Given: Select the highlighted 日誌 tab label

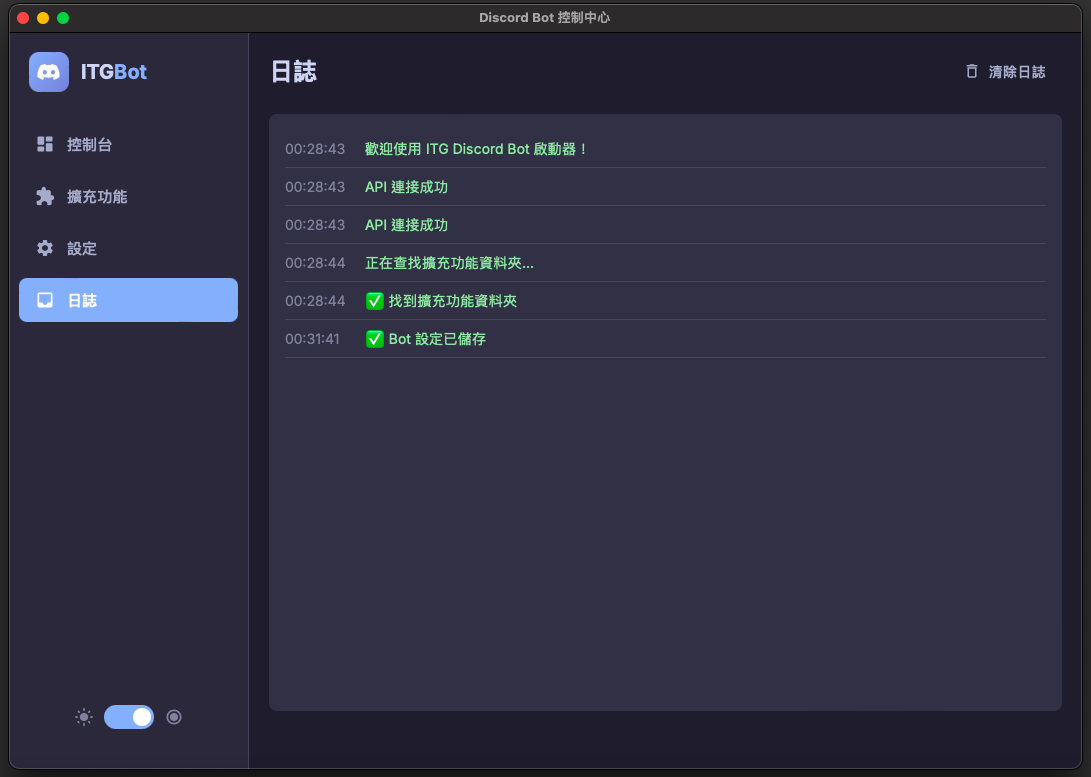Looking at the screenshot, I should point(82,301).
